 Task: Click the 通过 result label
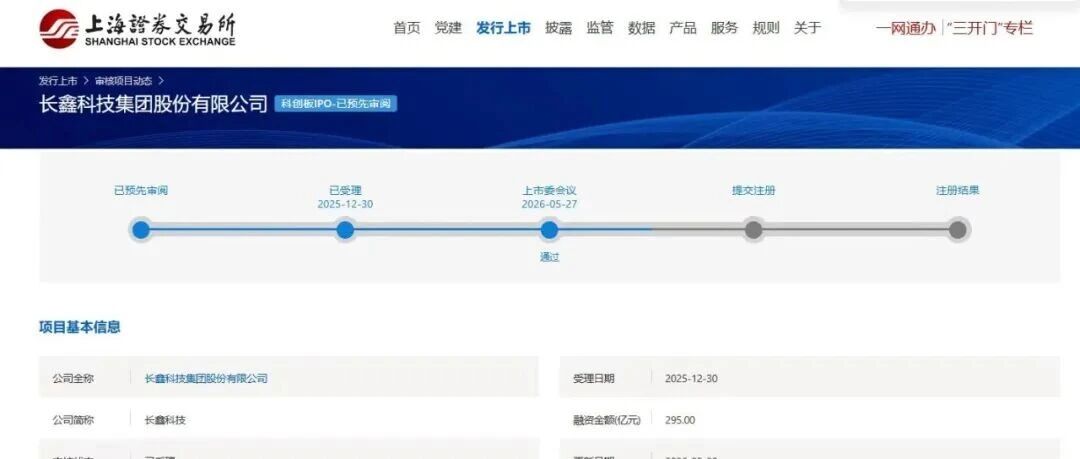click(550, 257)
